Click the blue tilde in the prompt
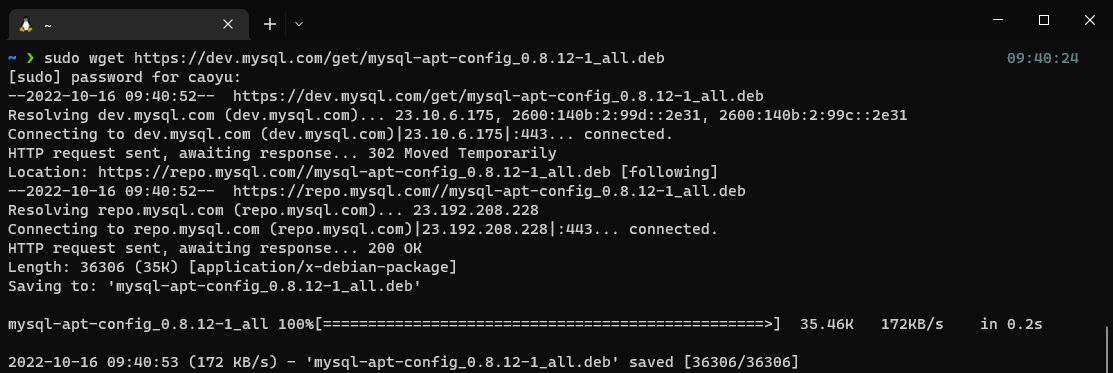 tap(12, 58)
